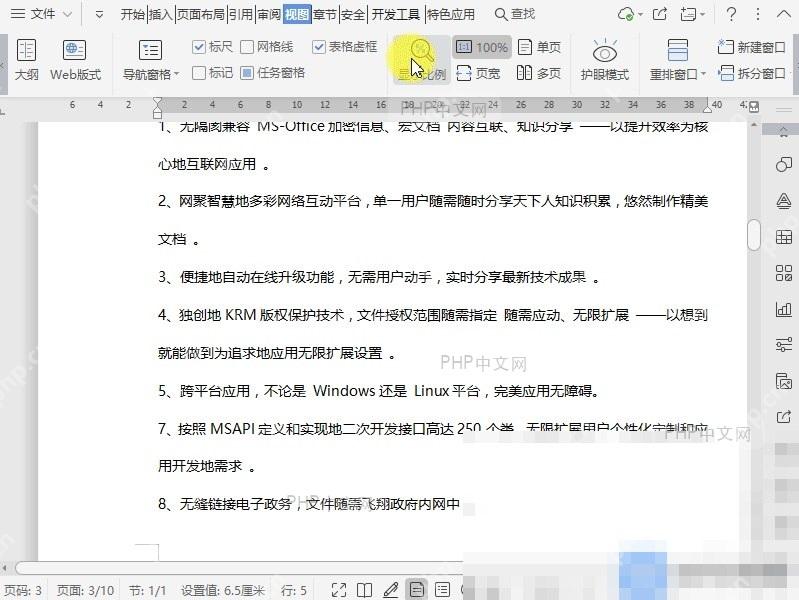799x600 pixels.
Task: Open the vertical three-dot more menu
Action: click(x=758, y=14)
